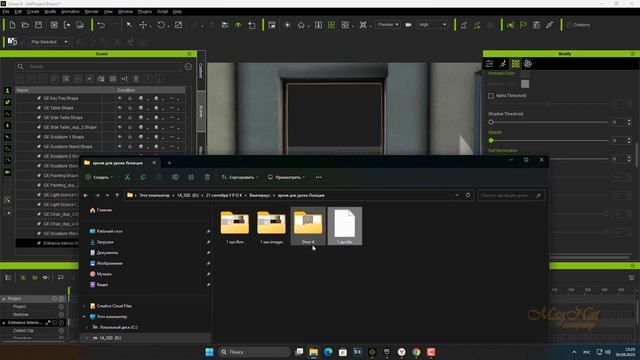Click the New Project icon in iClone toolbar
Image resolution: width=640 pixels, height=360 pixels.
tap(12, 25)
